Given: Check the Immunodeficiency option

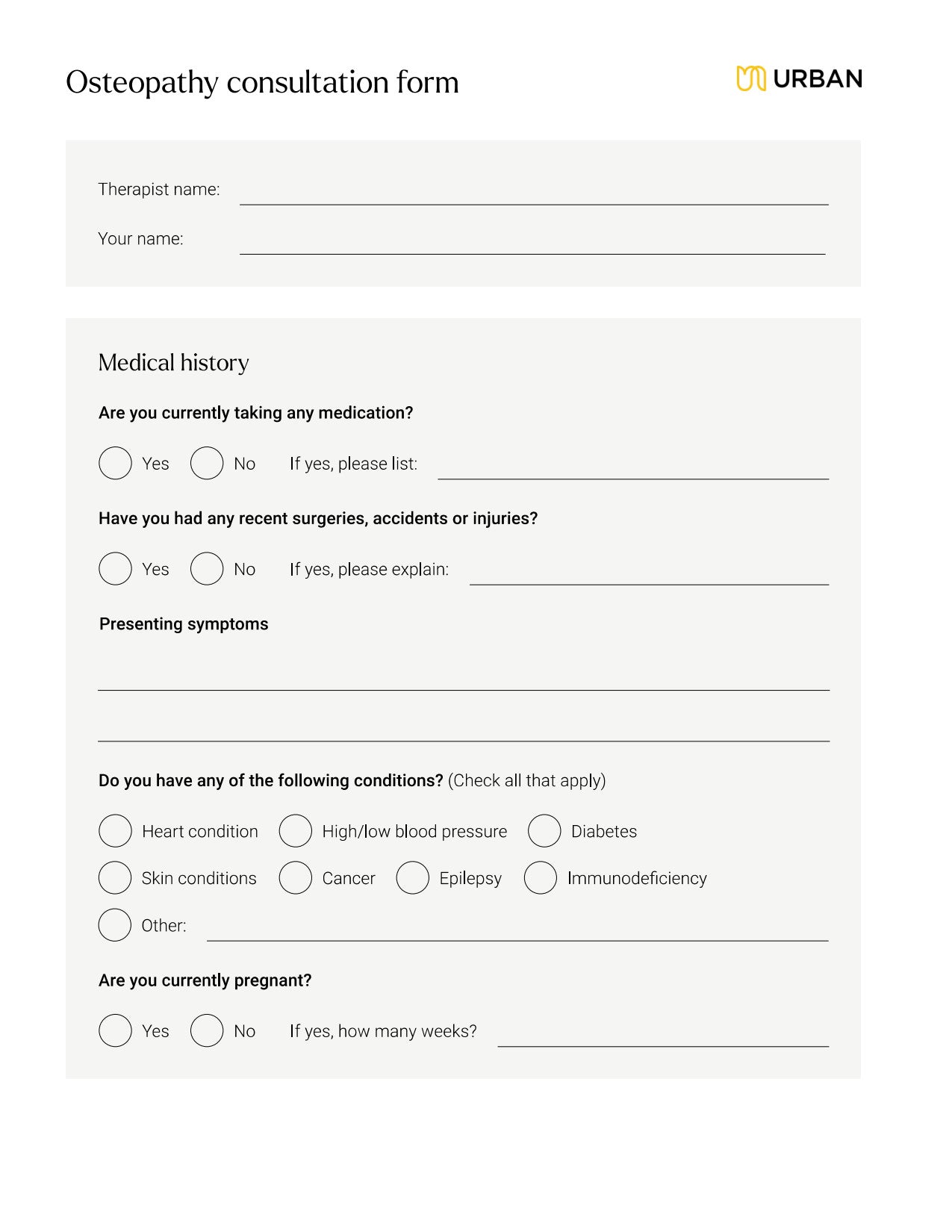Looking at the screenshot, I should (x=541, y=878).
